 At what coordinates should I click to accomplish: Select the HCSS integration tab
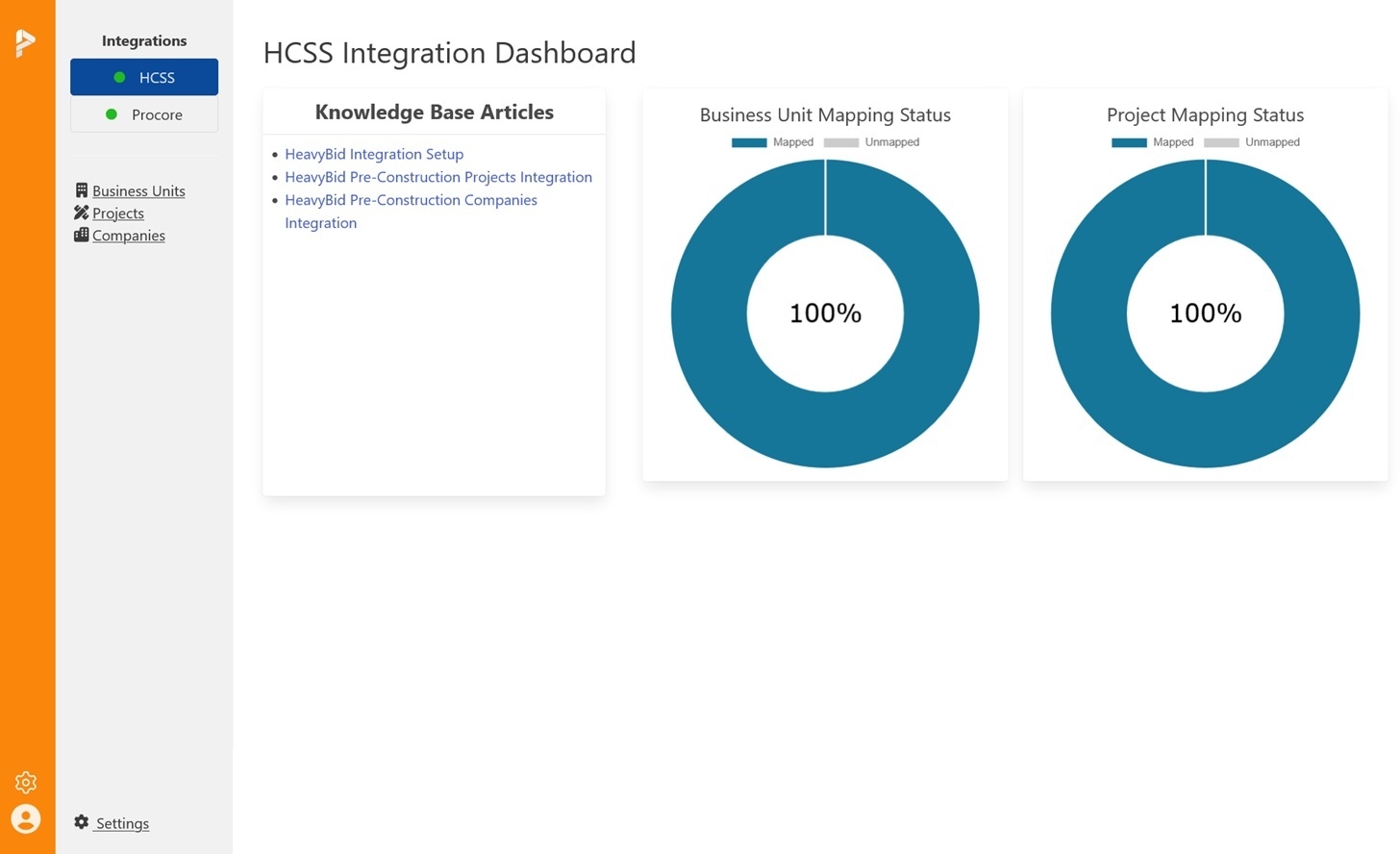coord(144,77)
